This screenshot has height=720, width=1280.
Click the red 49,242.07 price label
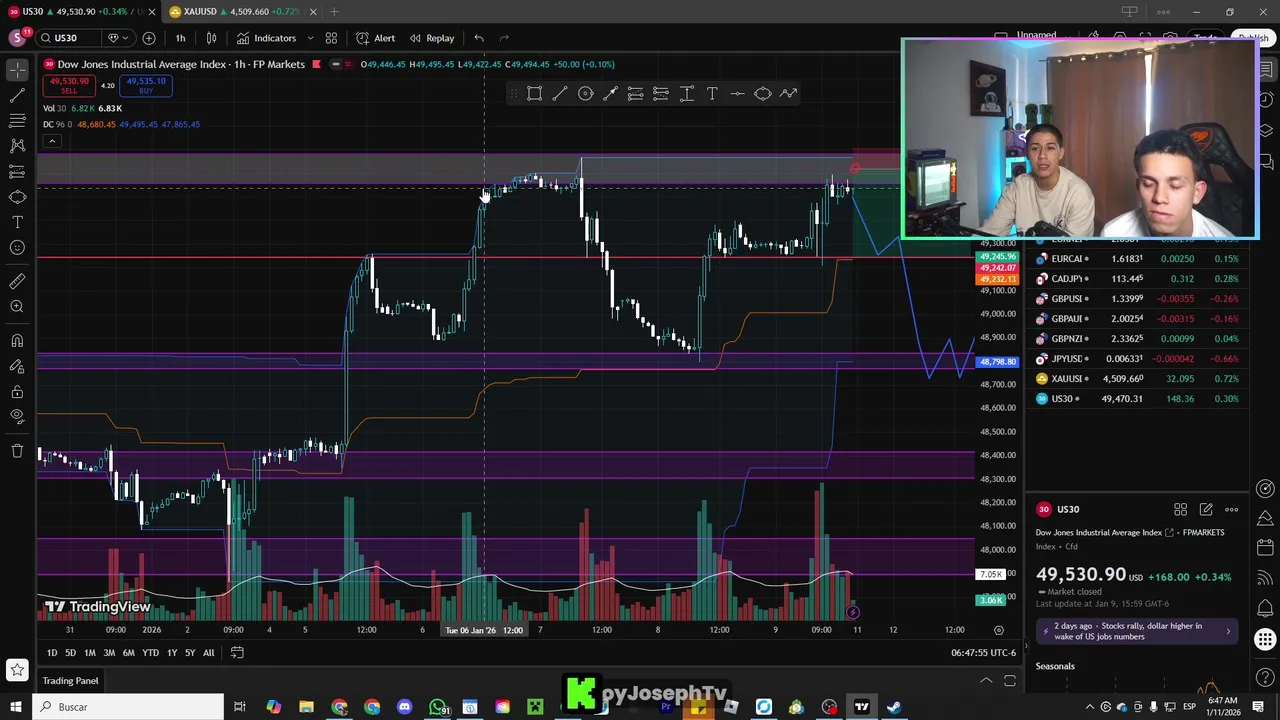click(998, 268)
